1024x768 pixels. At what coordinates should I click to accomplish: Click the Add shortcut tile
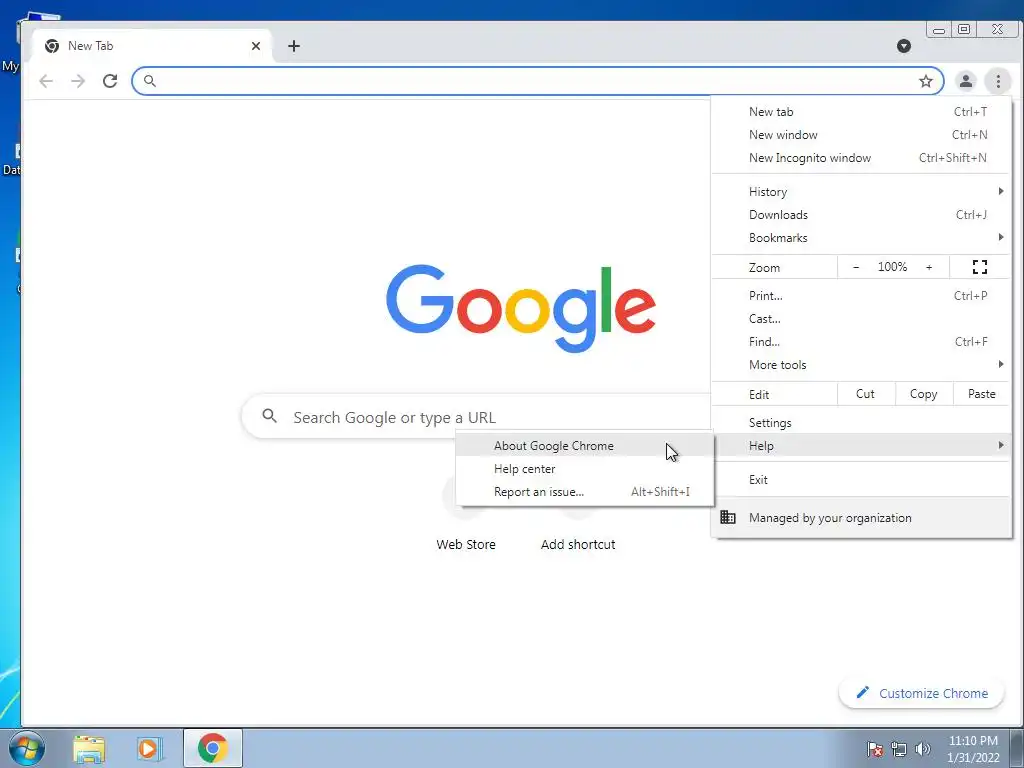578,515
